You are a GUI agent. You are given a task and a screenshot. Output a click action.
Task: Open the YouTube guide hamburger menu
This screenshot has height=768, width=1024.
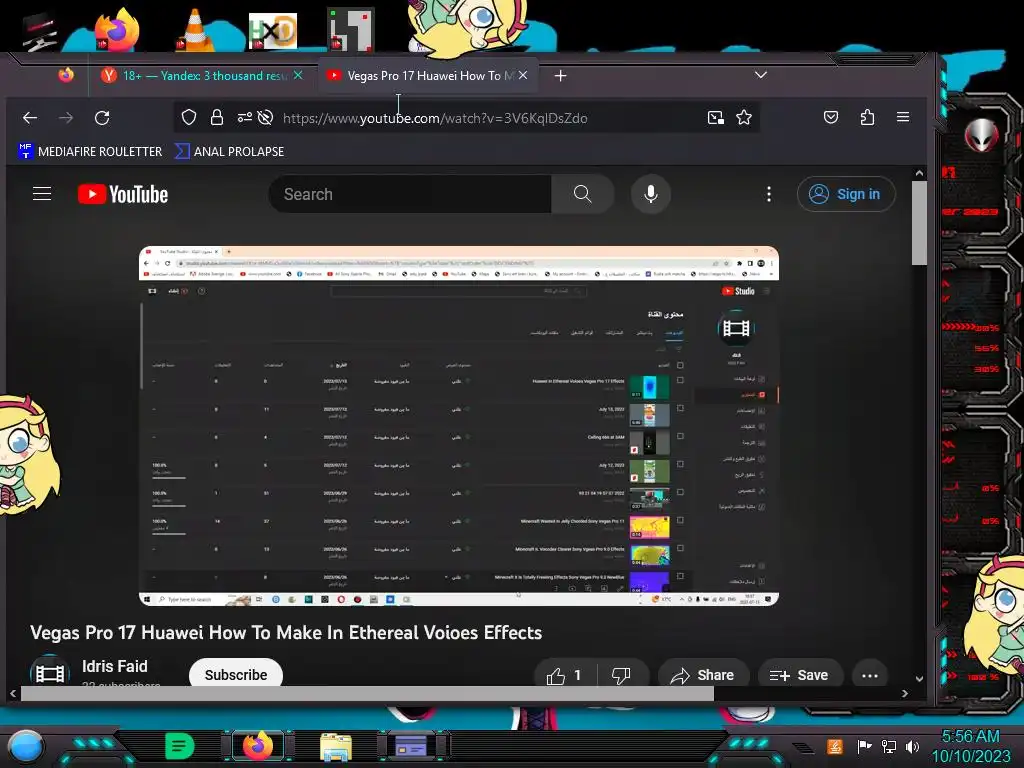[x=42, y=194]
